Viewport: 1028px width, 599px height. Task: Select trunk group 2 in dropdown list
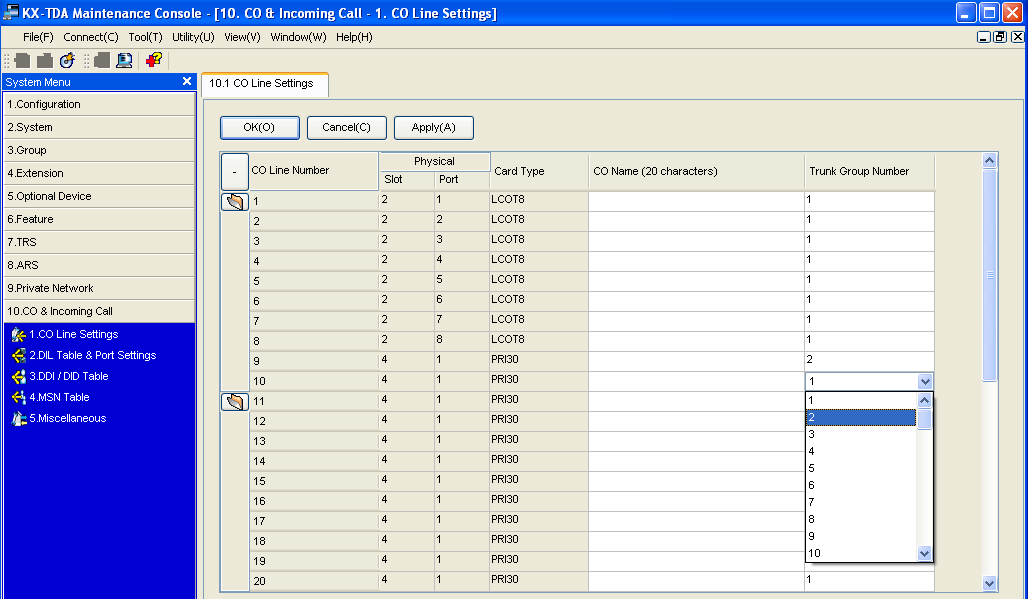pyautogui.click(x=860, y=417)
